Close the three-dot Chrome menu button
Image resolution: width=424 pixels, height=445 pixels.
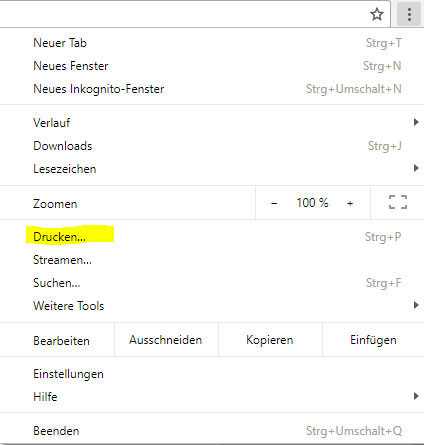pyautogui.click(x=409, y=14)
